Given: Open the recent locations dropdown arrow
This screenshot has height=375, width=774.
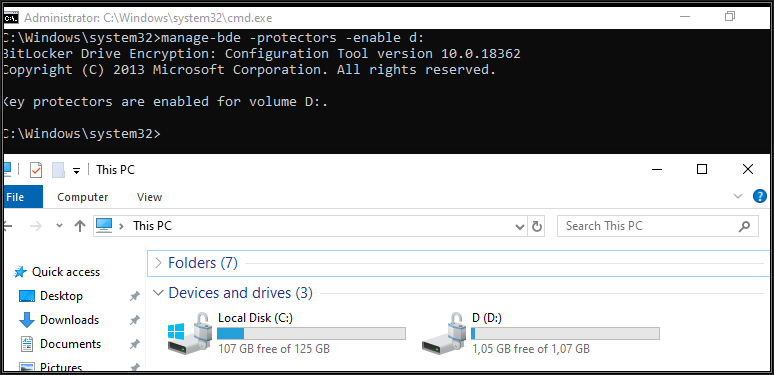Looking at the screenshot, I should click(x=59, y=226).
